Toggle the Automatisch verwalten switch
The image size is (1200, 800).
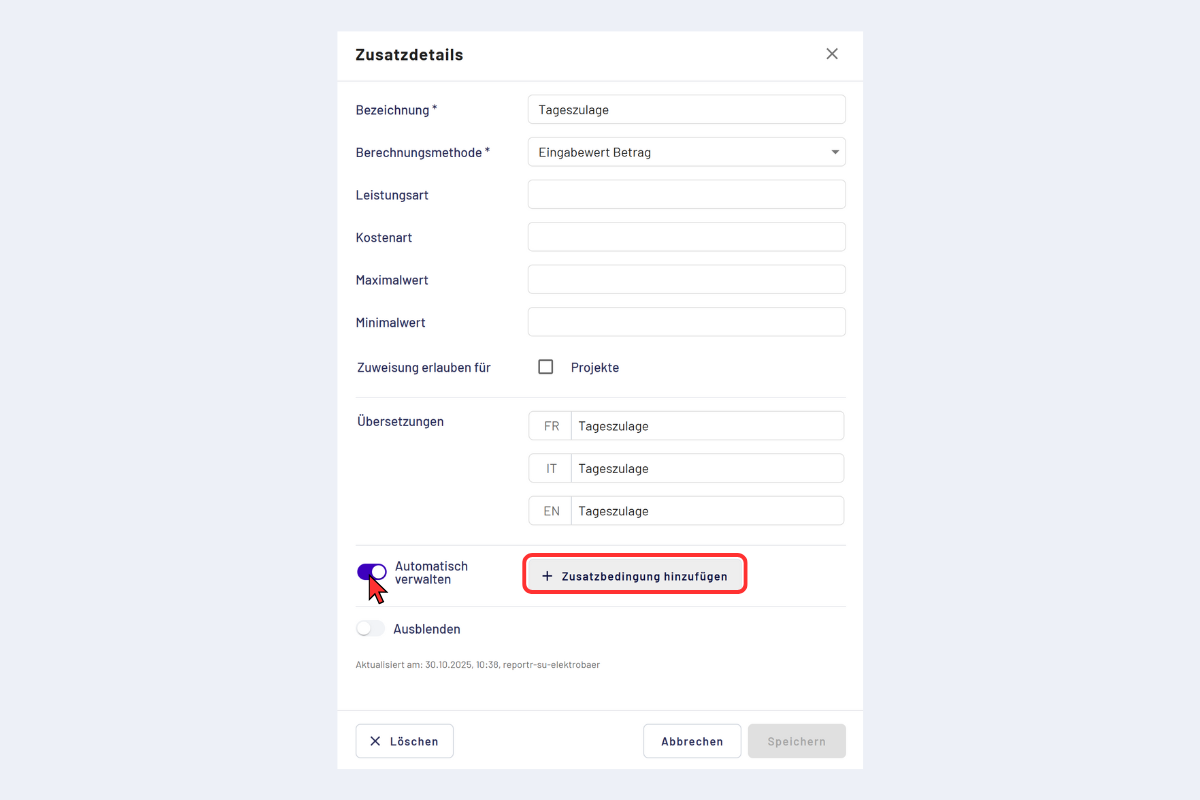click(x=372, y=572)
